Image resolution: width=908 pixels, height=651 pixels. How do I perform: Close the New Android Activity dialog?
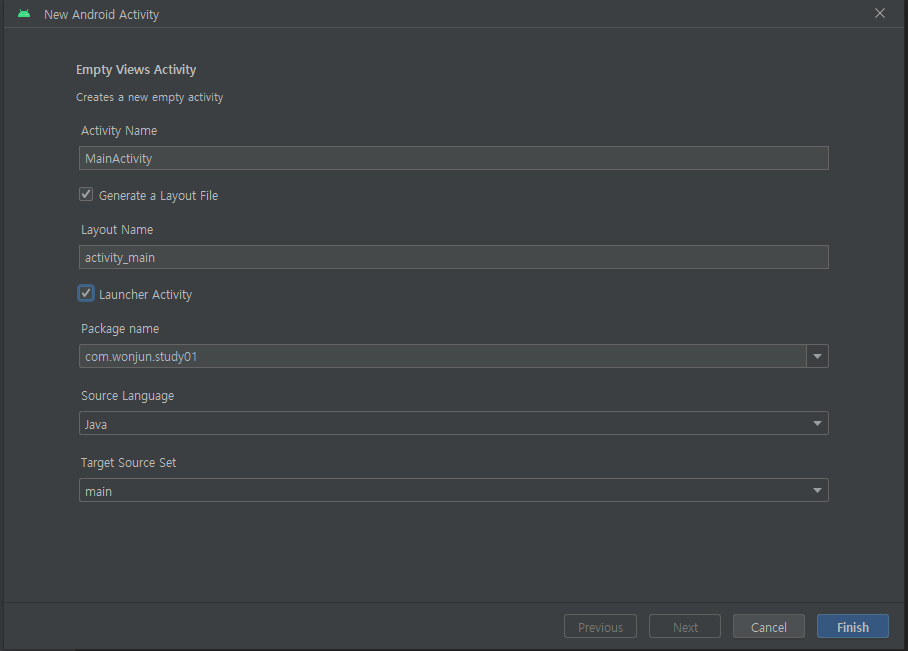pos(880,13)
